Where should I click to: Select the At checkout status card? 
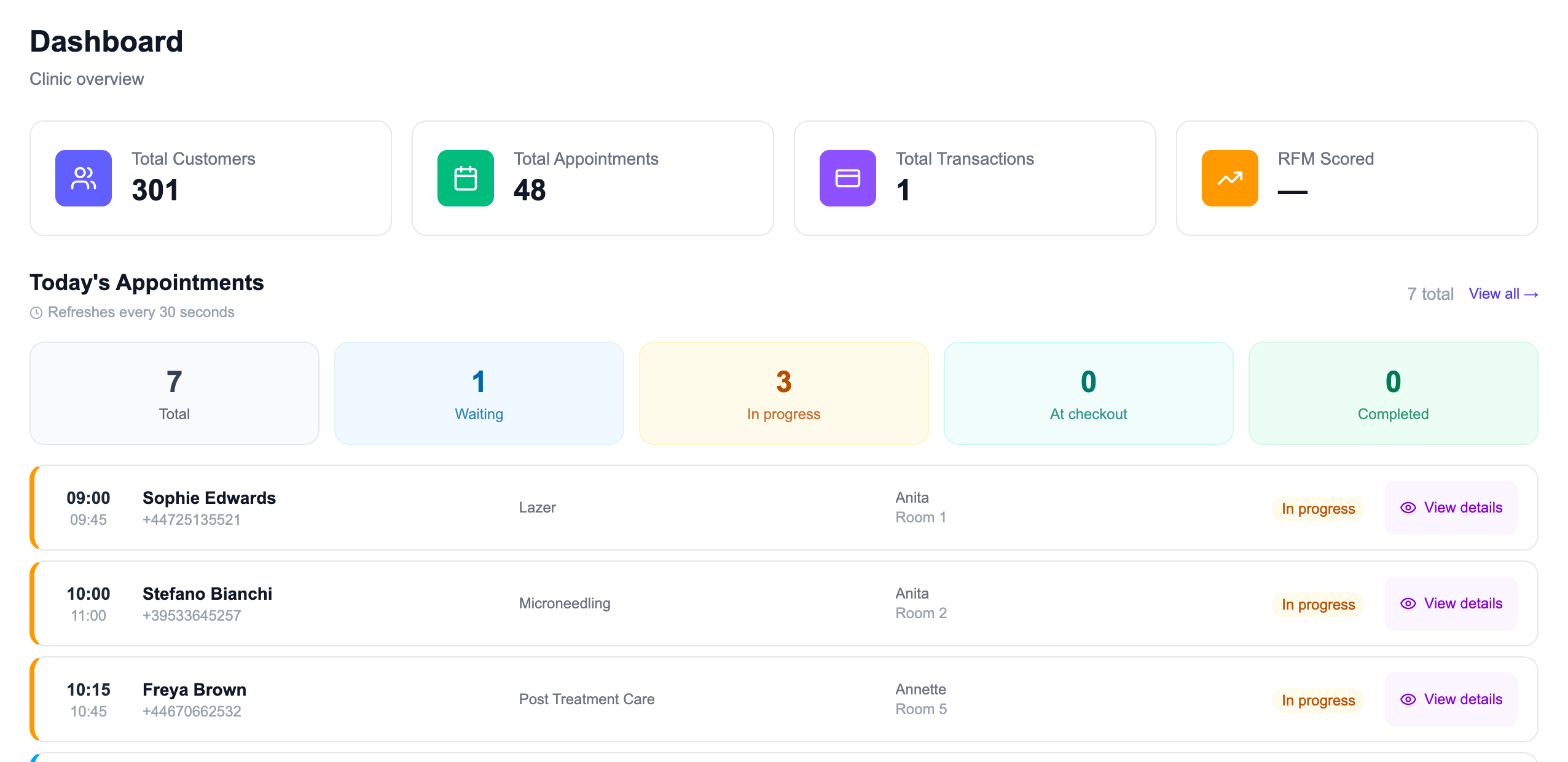[1089, 393]
